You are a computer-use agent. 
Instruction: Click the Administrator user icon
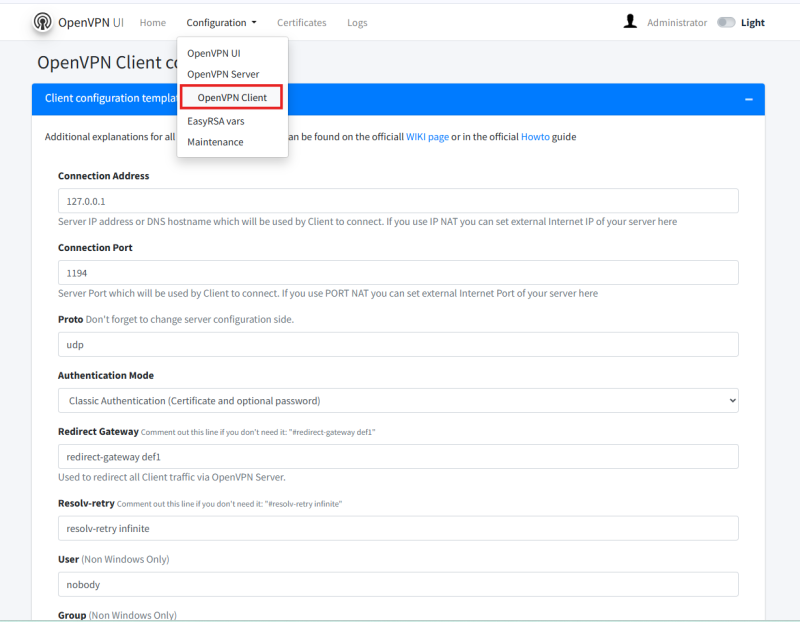click(630, 21)
